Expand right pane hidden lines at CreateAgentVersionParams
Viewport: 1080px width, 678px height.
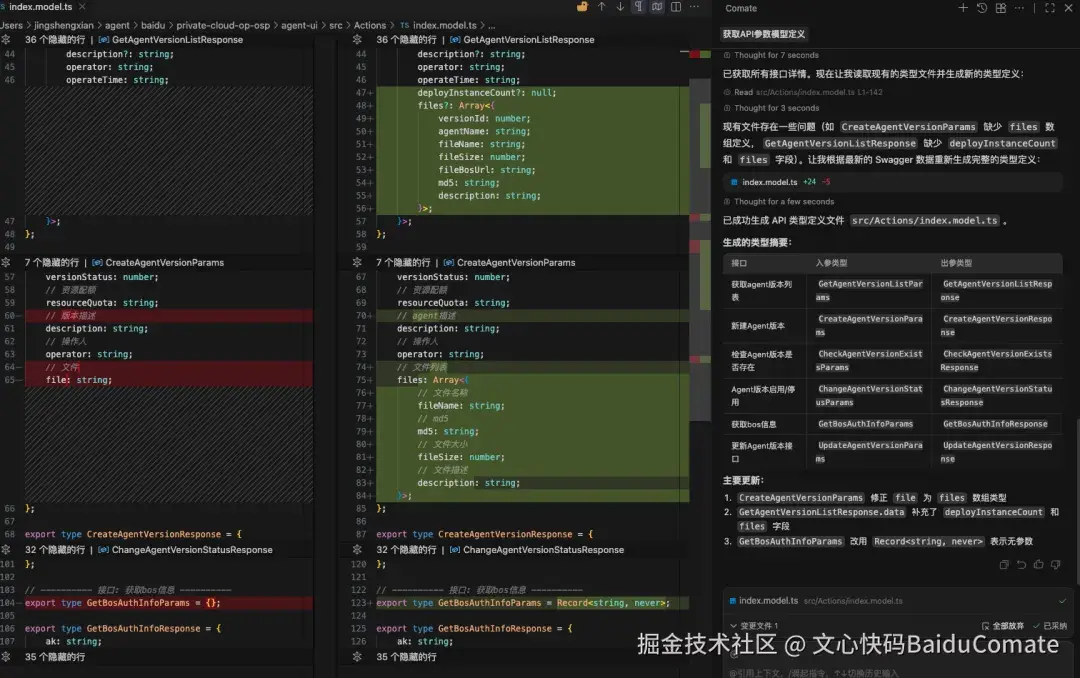click(x=357, y=263)
